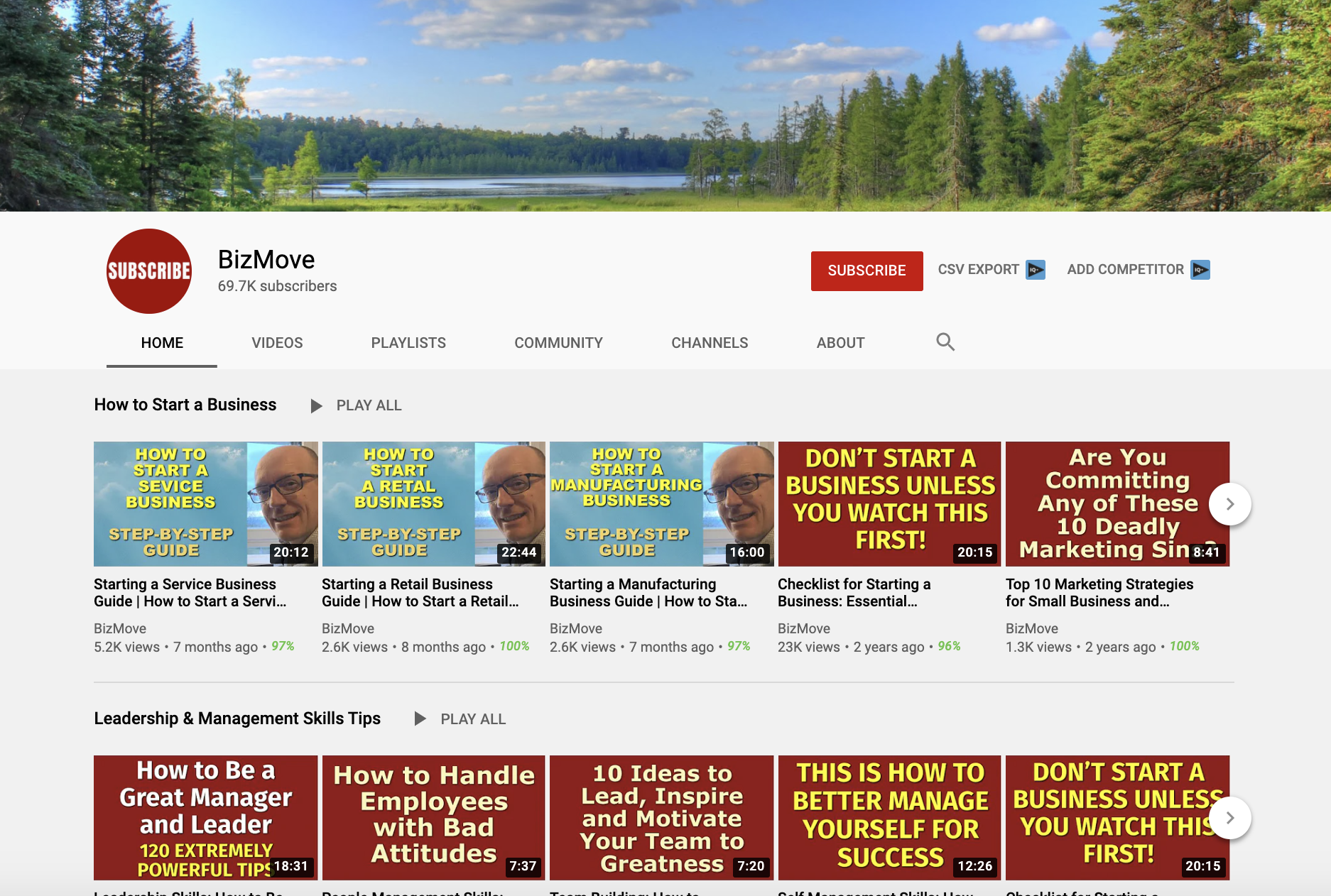
Task: Open the Starting a Retail Business Guide thumbnail
Action: [x=433, y=504]
